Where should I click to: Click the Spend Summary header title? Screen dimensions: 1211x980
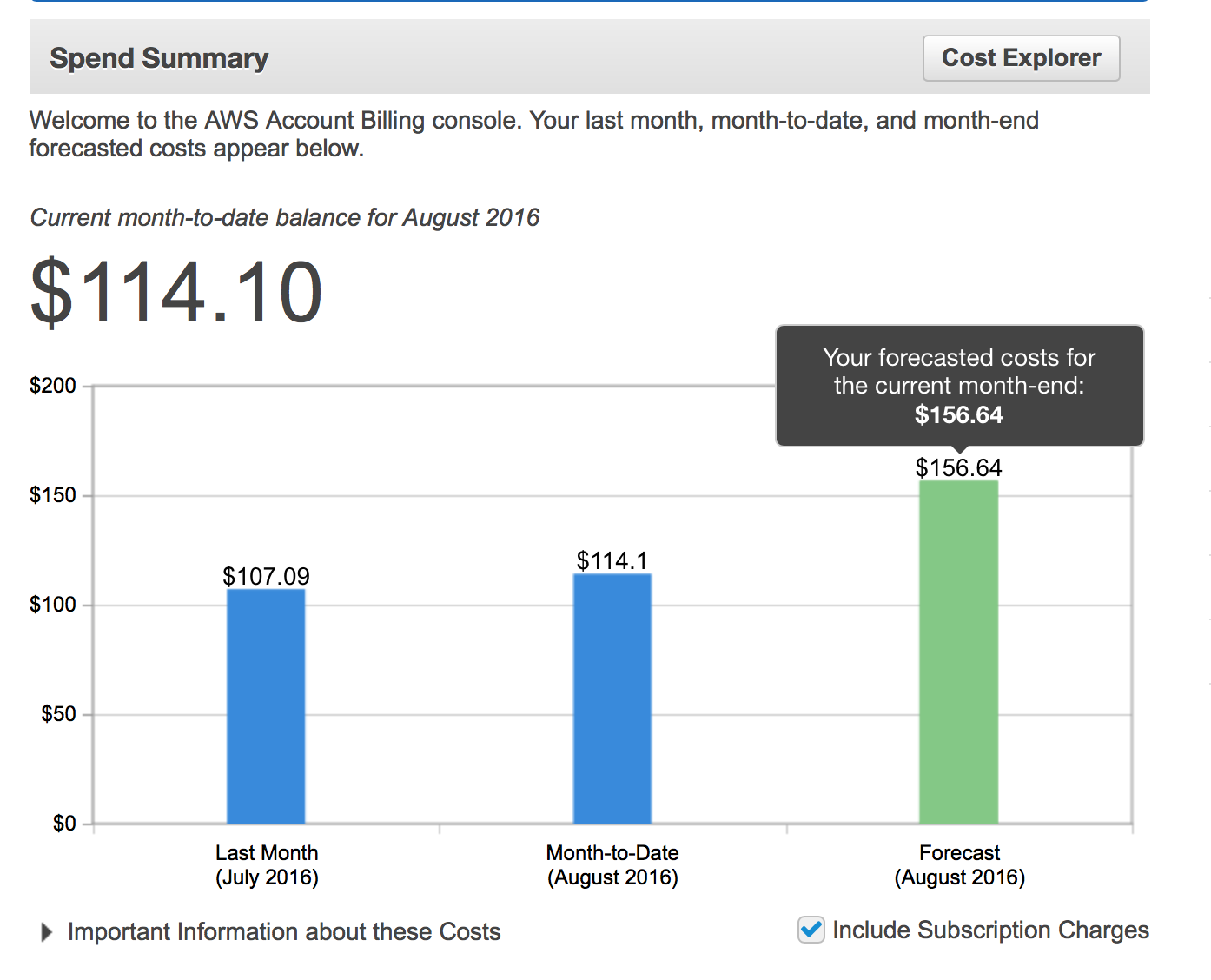[x=159, y=58]
